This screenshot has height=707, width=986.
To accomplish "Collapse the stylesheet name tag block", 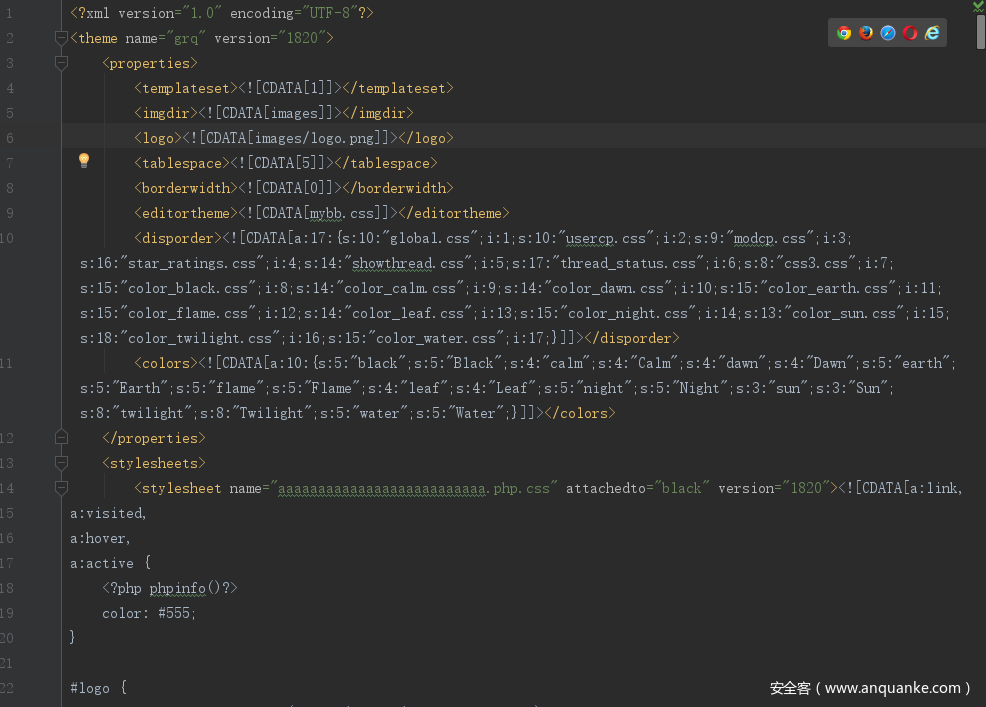I will [x=61, y=488].
